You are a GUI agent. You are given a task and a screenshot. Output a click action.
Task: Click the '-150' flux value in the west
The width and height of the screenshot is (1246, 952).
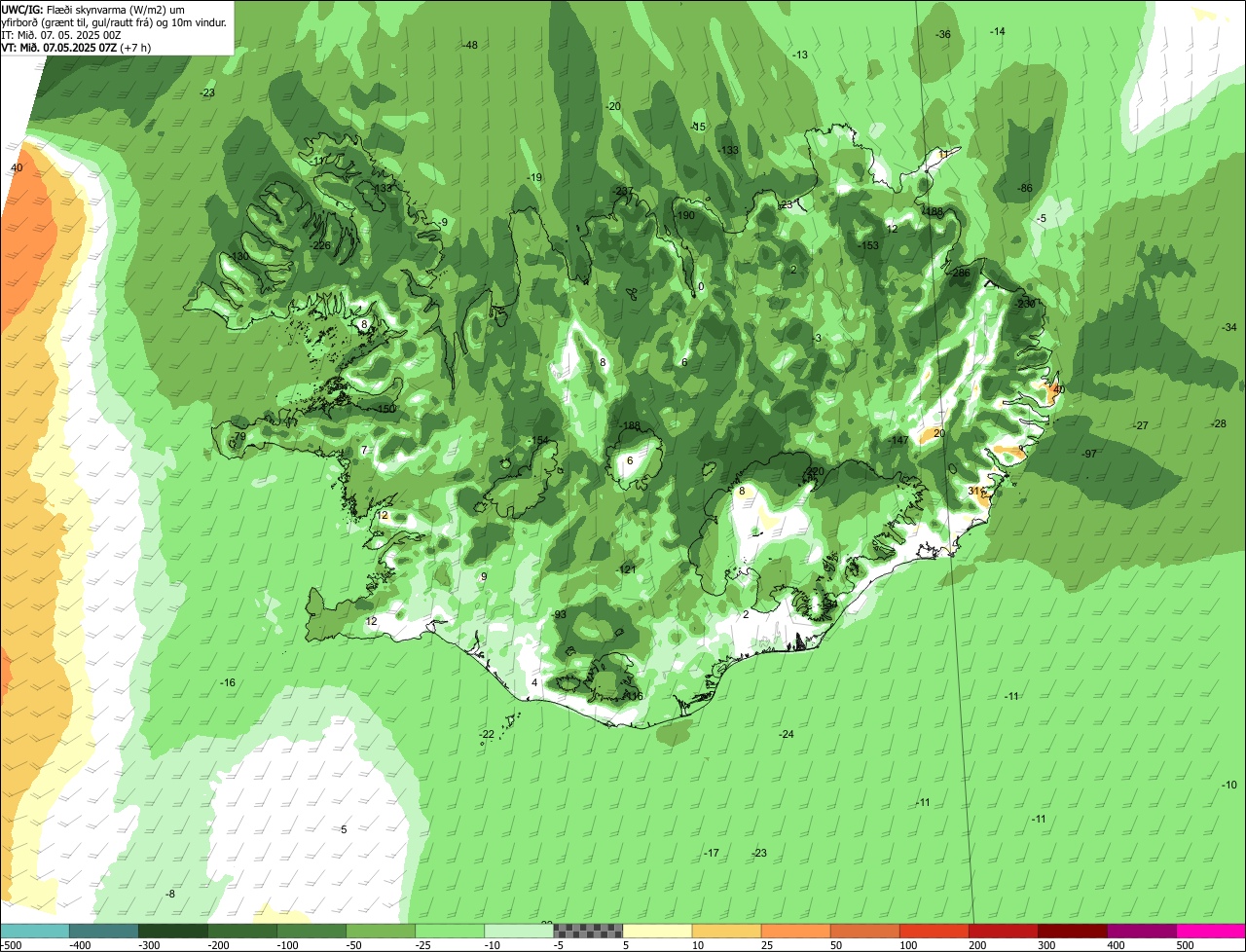(x=385, y=409)
